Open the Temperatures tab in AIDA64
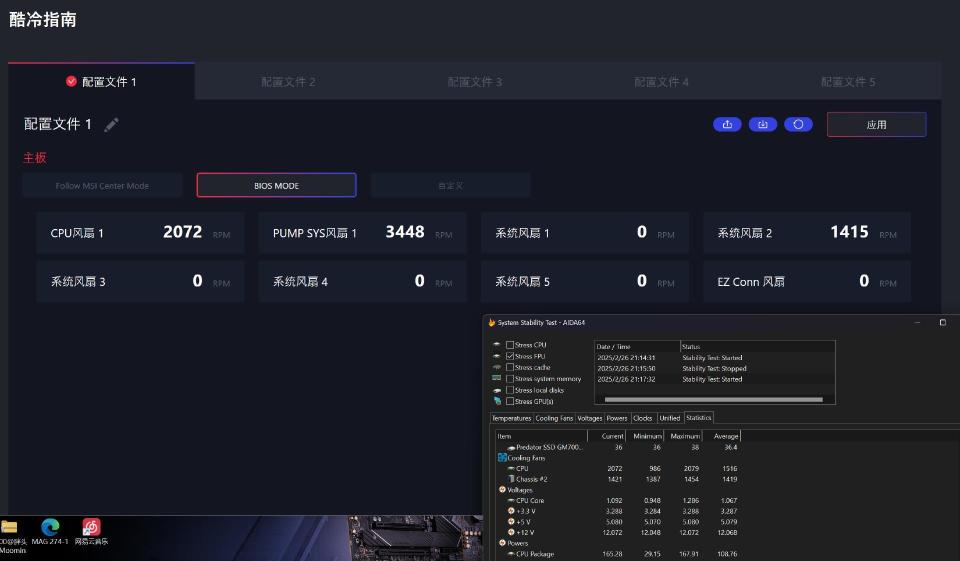The image size is (960, 561). [x=511, y=418]
